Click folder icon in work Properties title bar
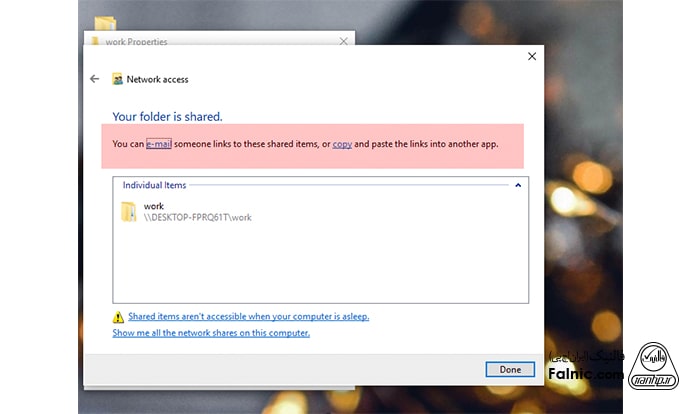Screen dimensions: 694x414 coord(95,42)
